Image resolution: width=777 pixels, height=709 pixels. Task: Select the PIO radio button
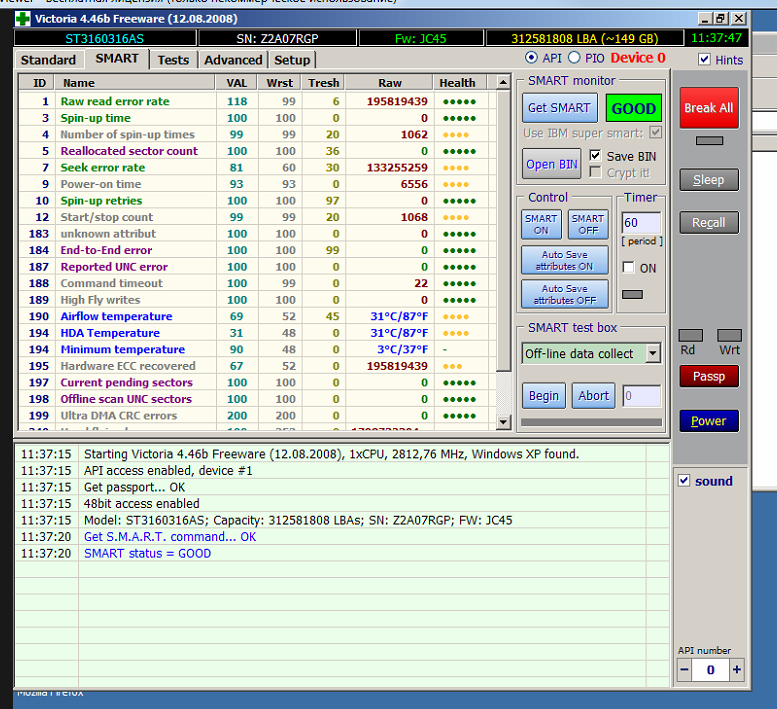click(x=574, y=58)
